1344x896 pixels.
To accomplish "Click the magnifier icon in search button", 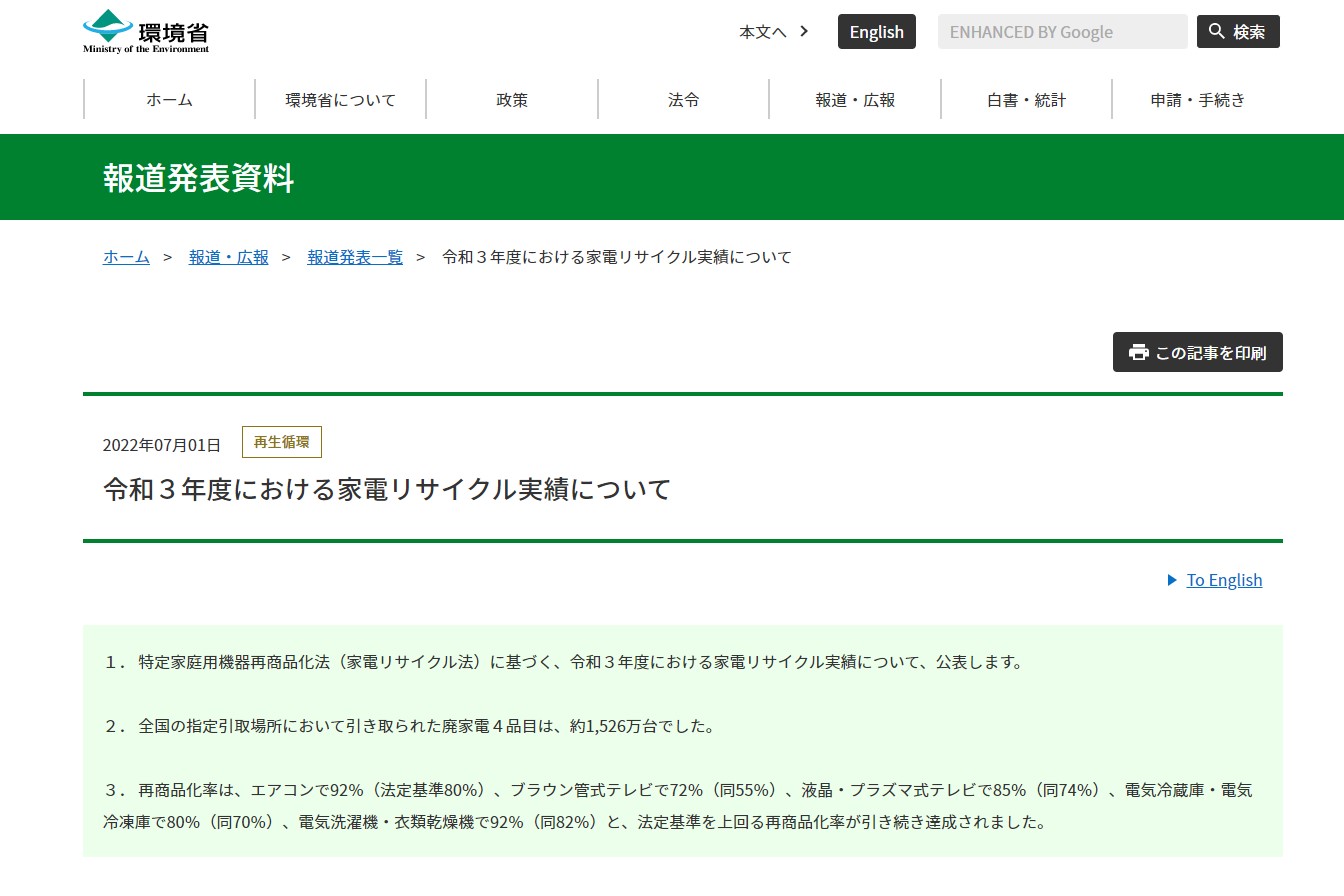I will point(1217,32).
